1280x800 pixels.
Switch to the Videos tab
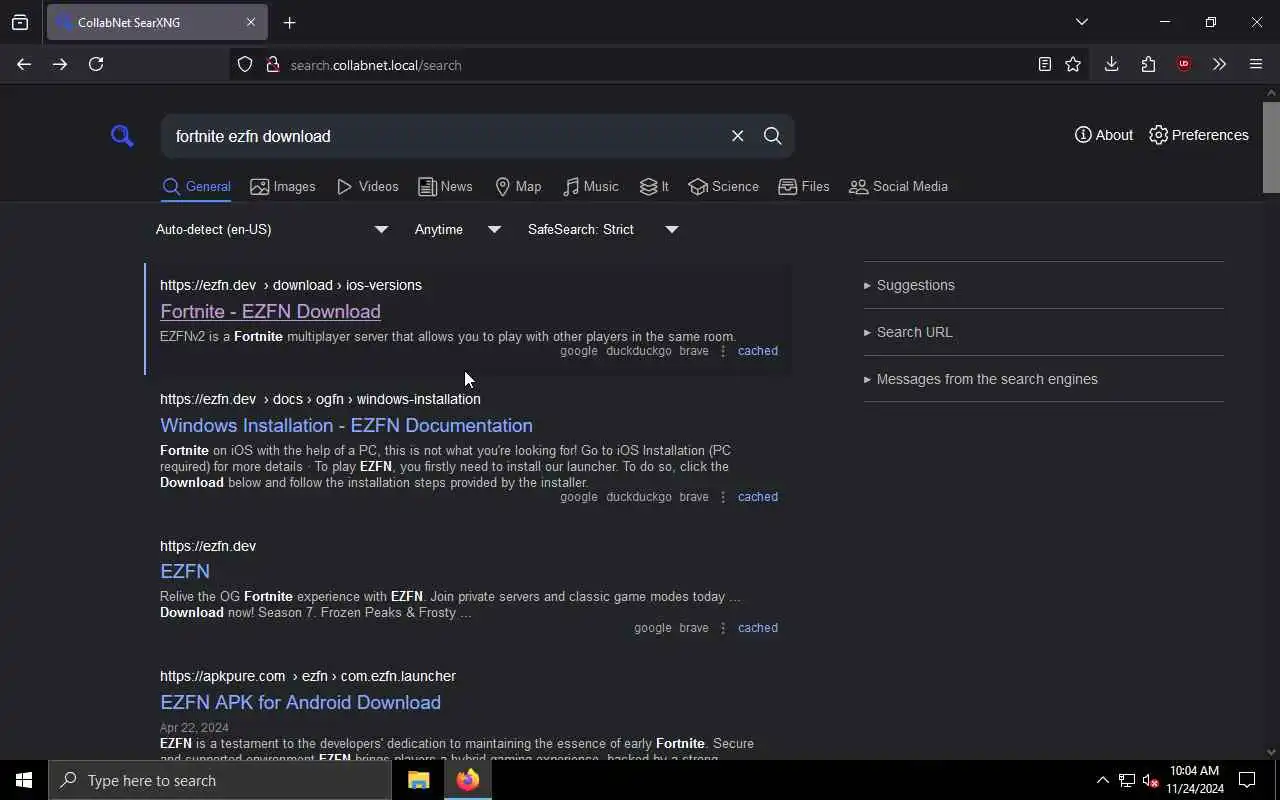(367, 187)
